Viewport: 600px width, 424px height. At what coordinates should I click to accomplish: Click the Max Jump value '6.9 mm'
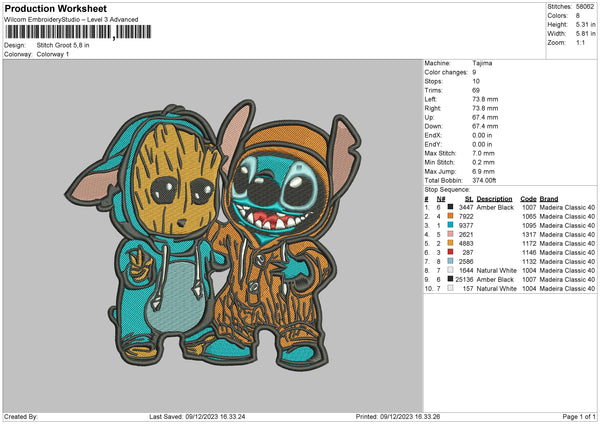tap(483, 171)
